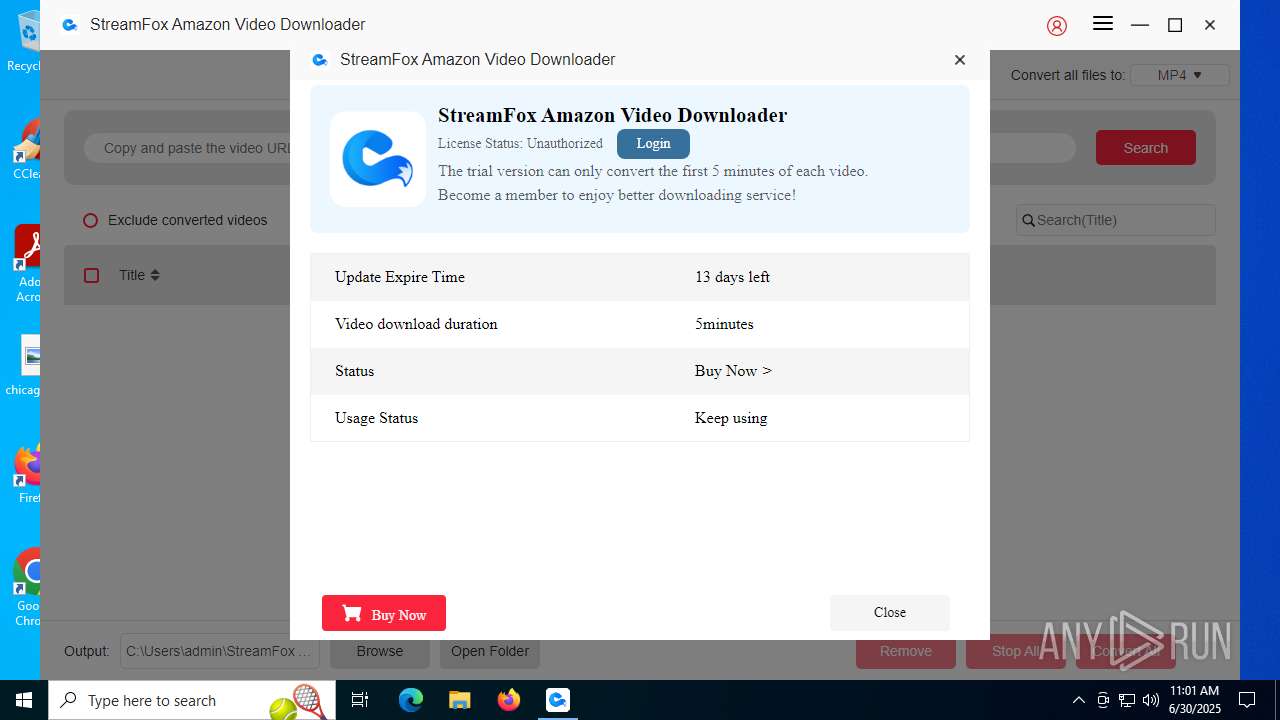
Task: Open the hamburger menu in title bar
Action: pos(1103,24)
